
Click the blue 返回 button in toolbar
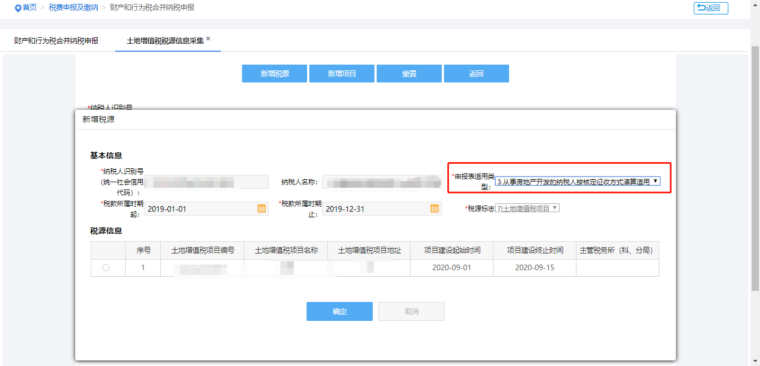[476, 74]
